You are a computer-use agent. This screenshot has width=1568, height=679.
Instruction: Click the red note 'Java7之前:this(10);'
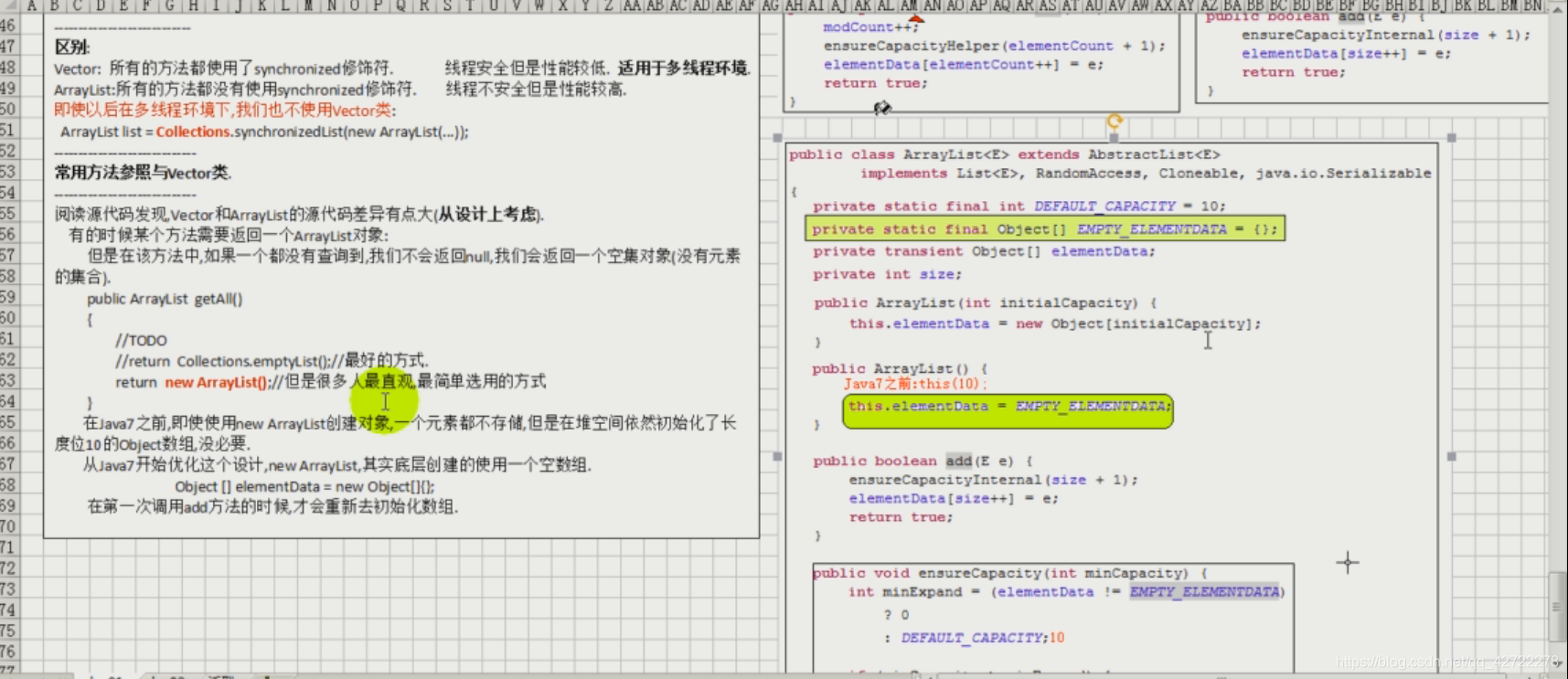pyautogui.click(x=915, y=384)
